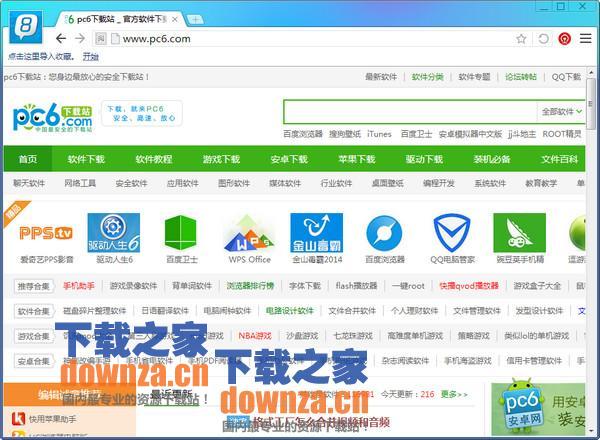
Task: Open the 驱动下载 nav menu
Action: coord(424,159)
